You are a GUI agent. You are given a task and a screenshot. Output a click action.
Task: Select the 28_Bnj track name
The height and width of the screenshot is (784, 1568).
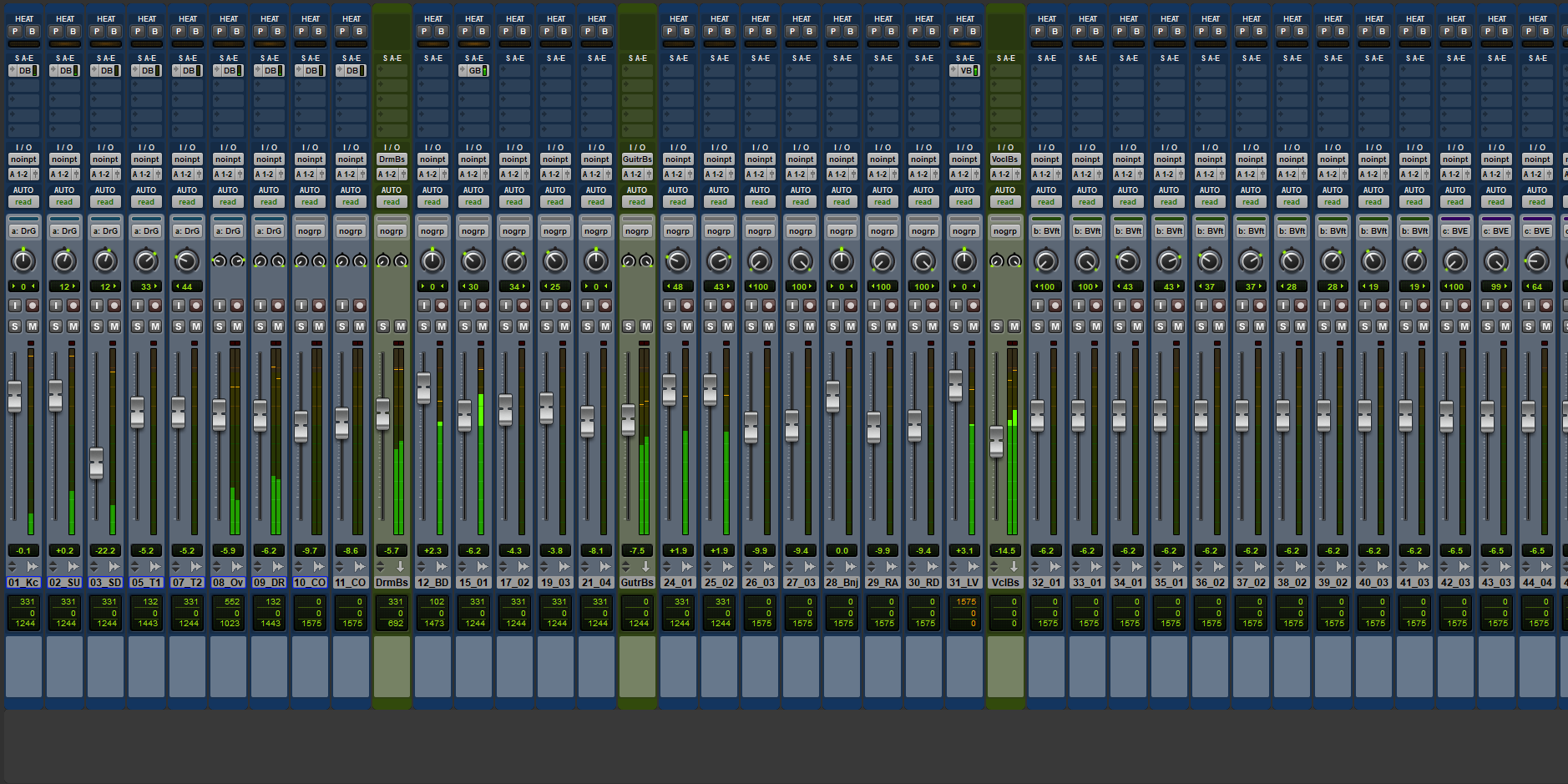(842, 583)
